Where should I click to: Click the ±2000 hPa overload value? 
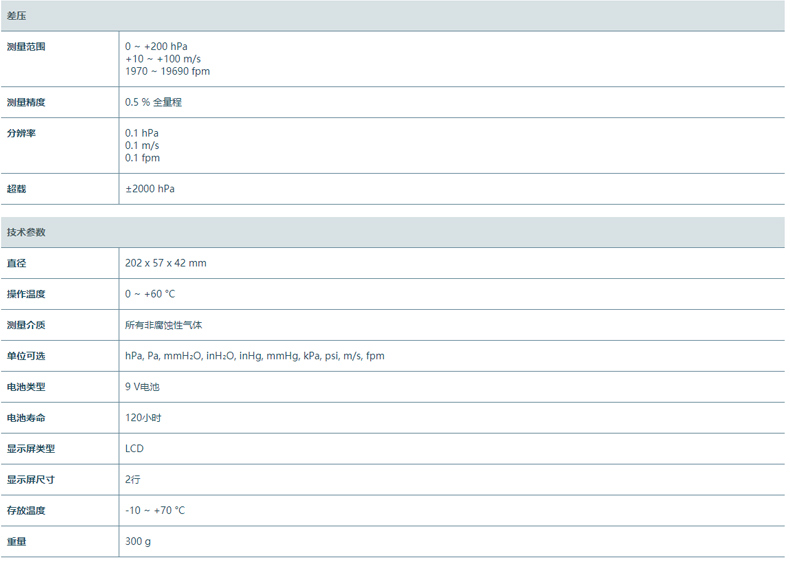pos(150,188)
